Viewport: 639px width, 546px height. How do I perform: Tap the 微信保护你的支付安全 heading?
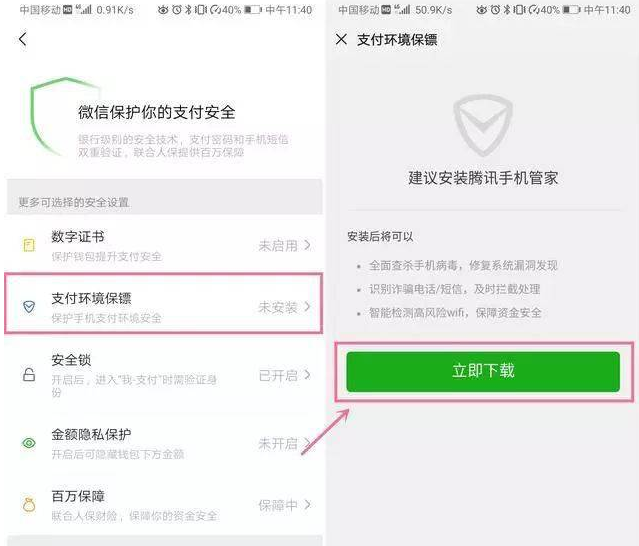pos(156,112)
